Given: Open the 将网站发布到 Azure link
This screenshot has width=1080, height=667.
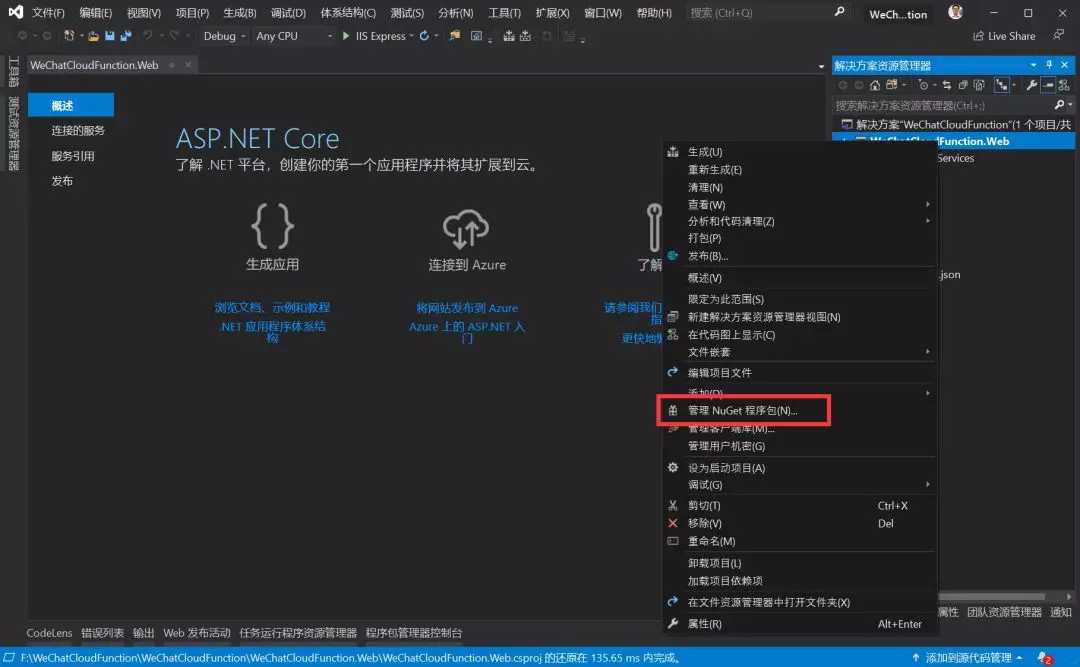Looking at the screenshot, I should (x=467, y=307).
